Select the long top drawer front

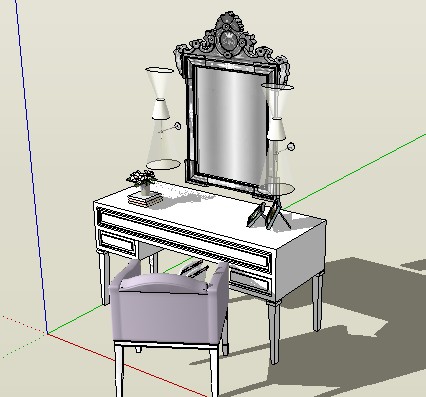[x=184, y=237]
